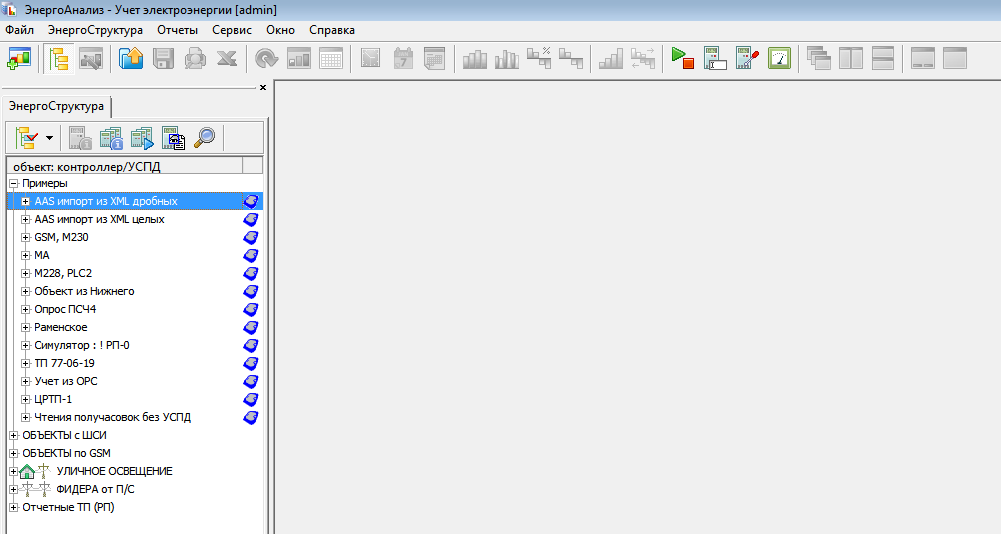Viewport: 1001px width, 534px height.
Task: Click the magnifier search icon in panel
Action: (204, 137)
